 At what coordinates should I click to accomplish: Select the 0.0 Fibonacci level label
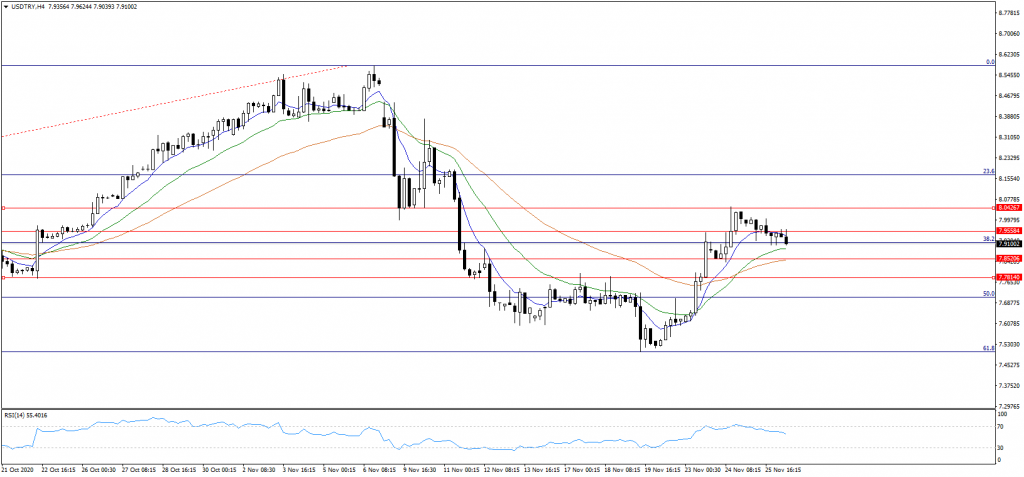coord(989,62)
